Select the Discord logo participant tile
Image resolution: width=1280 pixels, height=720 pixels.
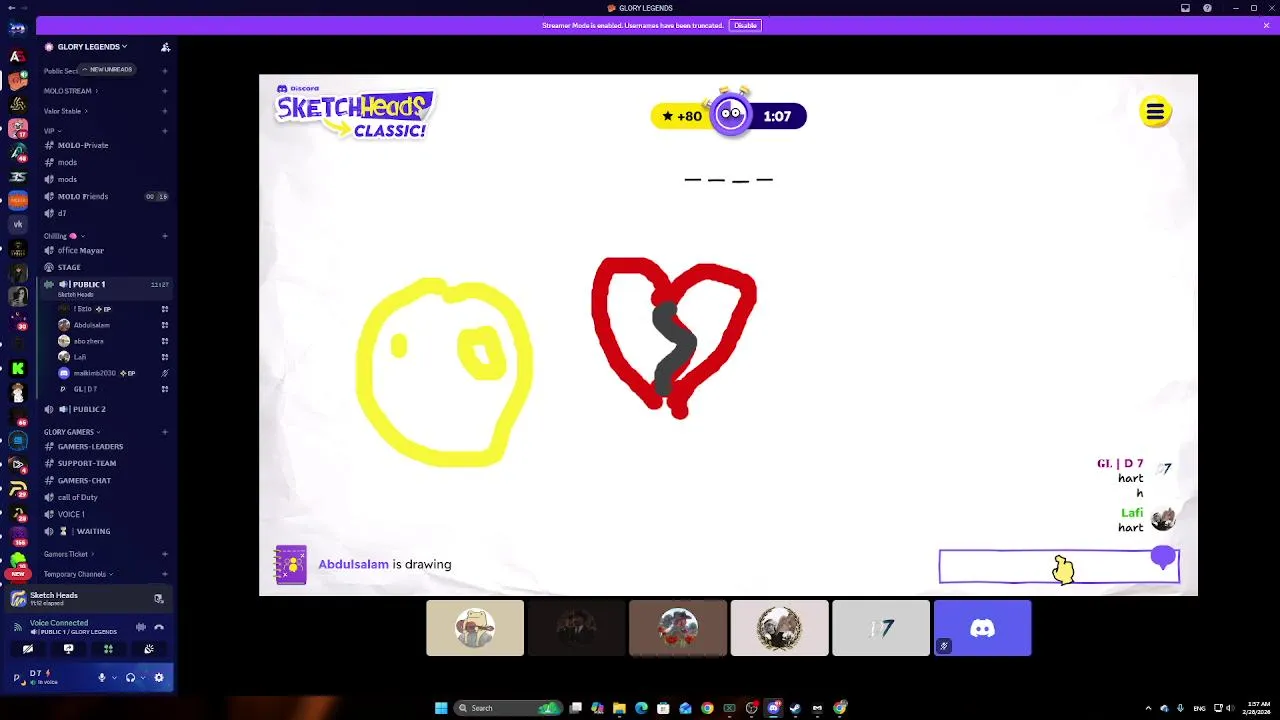point(982,628)
